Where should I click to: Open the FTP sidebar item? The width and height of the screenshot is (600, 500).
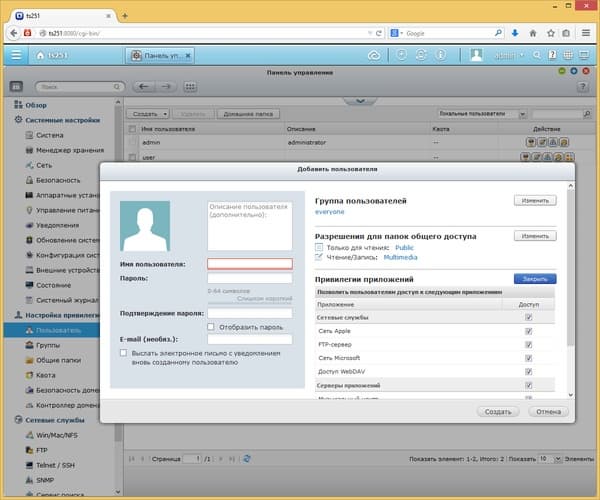click(42, 450)
